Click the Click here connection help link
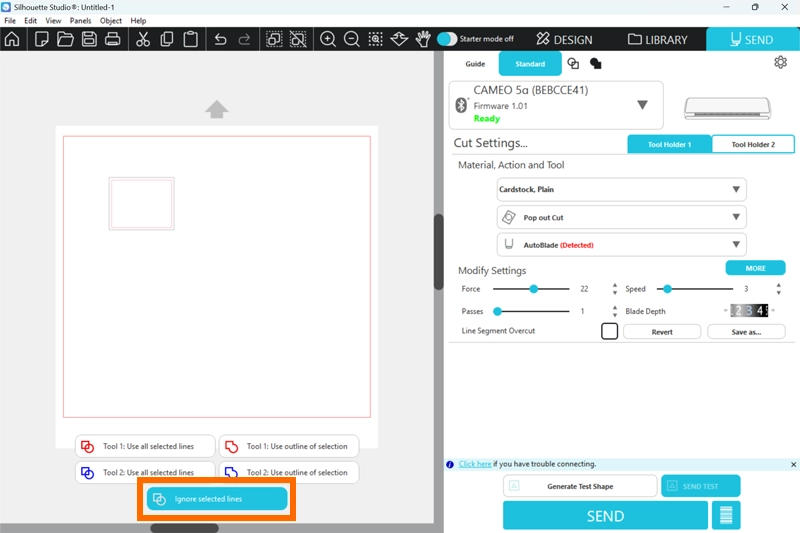 click(x=475, y=464)
